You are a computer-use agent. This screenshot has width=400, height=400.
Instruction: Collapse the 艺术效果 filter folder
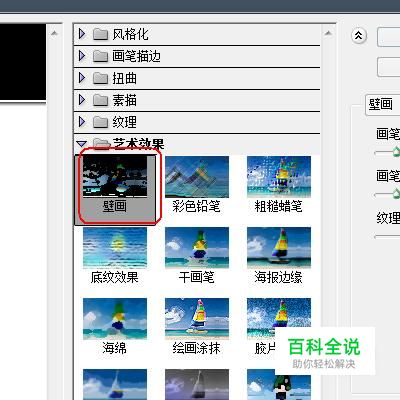82,144
